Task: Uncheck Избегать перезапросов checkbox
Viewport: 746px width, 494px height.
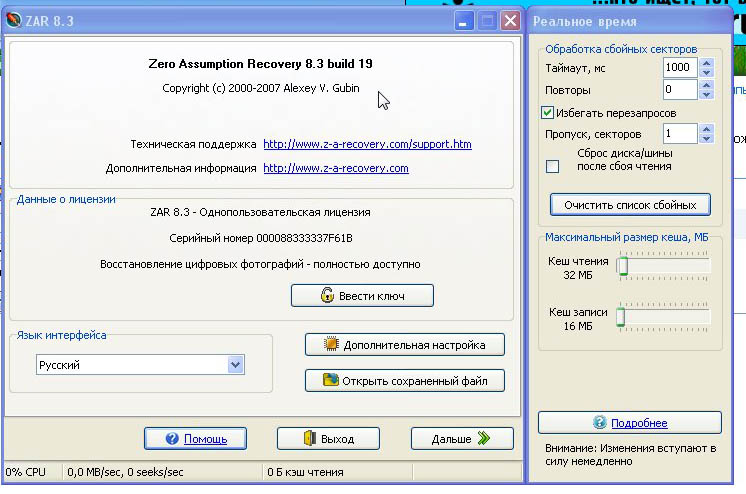Action: 547,113
